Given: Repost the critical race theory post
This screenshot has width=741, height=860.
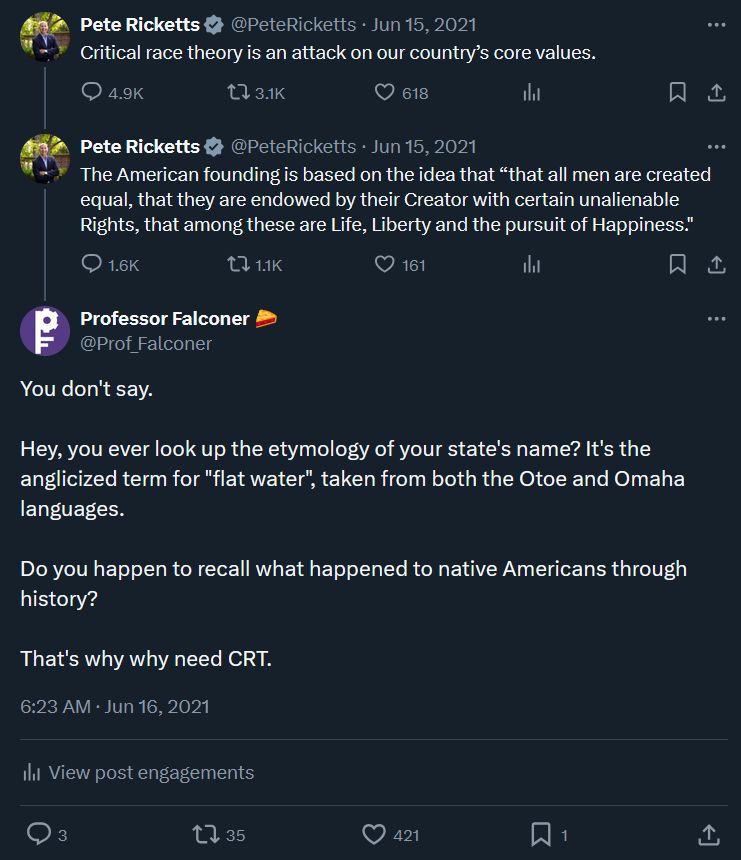Looking at the screenshot, I should (238, 93).
